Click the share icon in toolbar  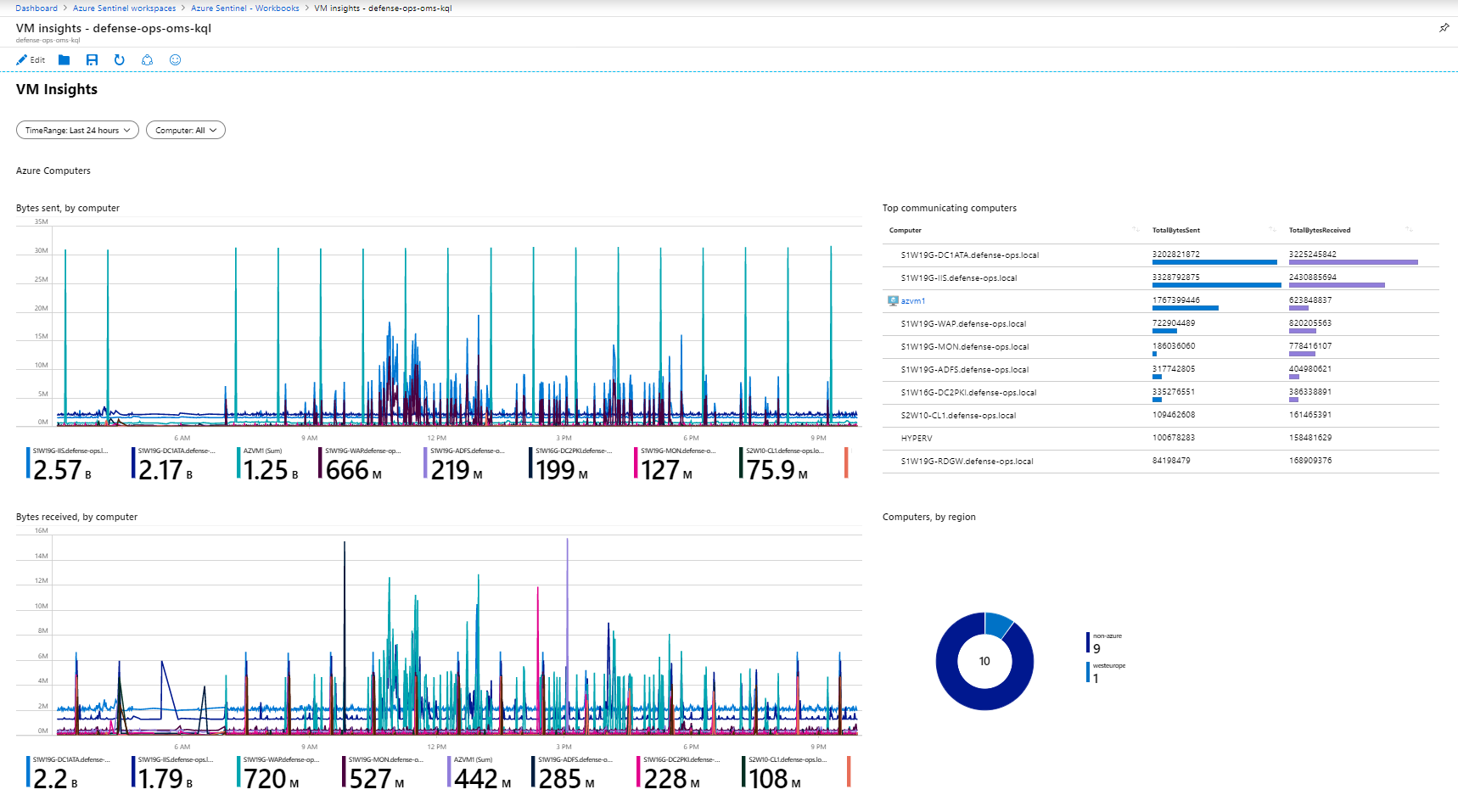pyautogui.click(x=147, y=60)
